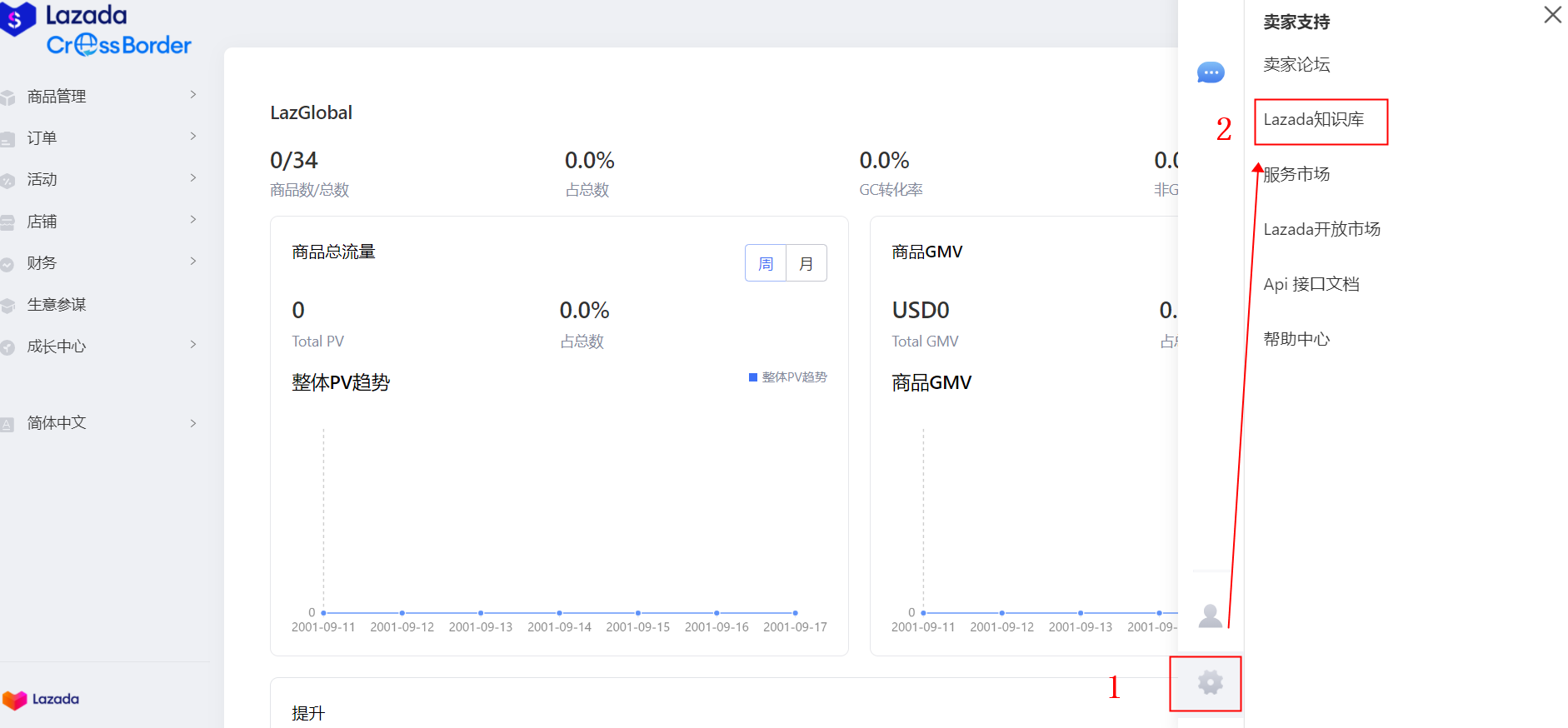Image resolution: width=1568 pixels, height=728 pixels.
Task: Click the 订单 sidebar icon
Action: point(7,139)
